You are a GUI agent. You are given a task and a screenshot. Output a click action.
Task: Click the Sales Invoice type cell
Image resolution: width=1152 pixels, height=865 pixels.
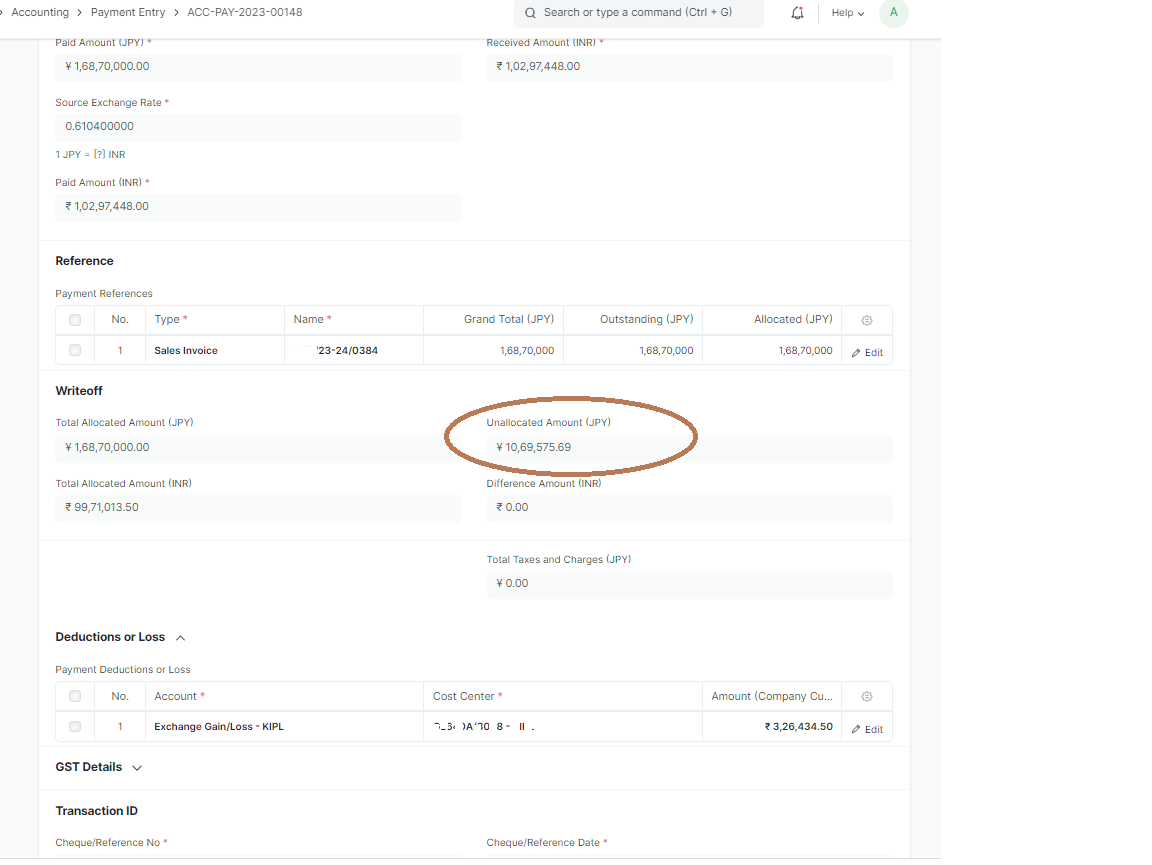(215, 351)
